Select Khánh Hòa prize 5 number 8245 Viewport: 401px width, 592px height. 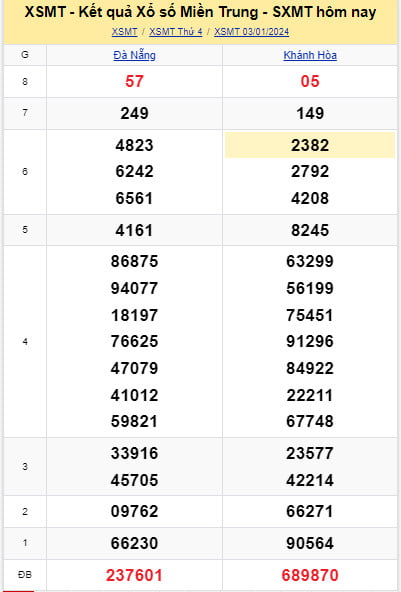coord(310,230)
